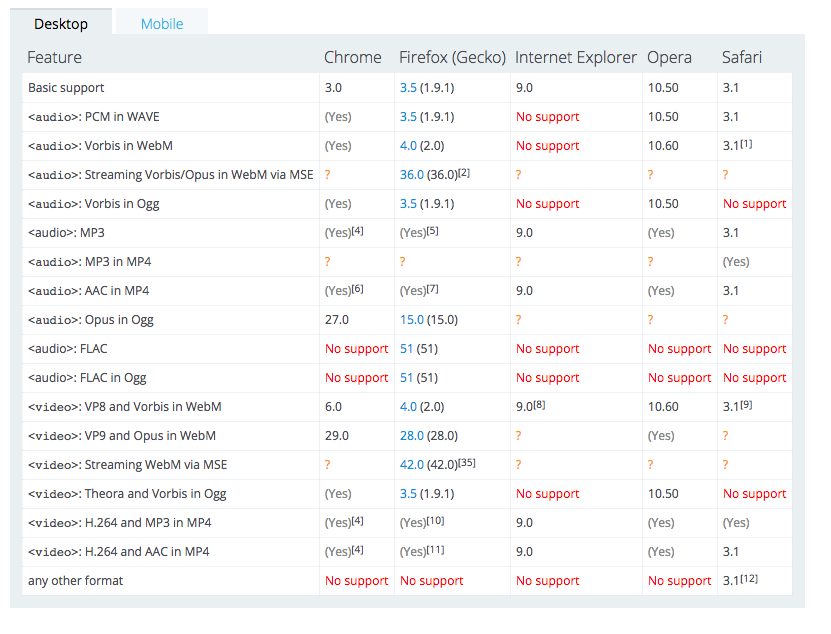Click the '<audio>: MP3' feature cell
Screen dimensions: 831x634
point(171,233)
